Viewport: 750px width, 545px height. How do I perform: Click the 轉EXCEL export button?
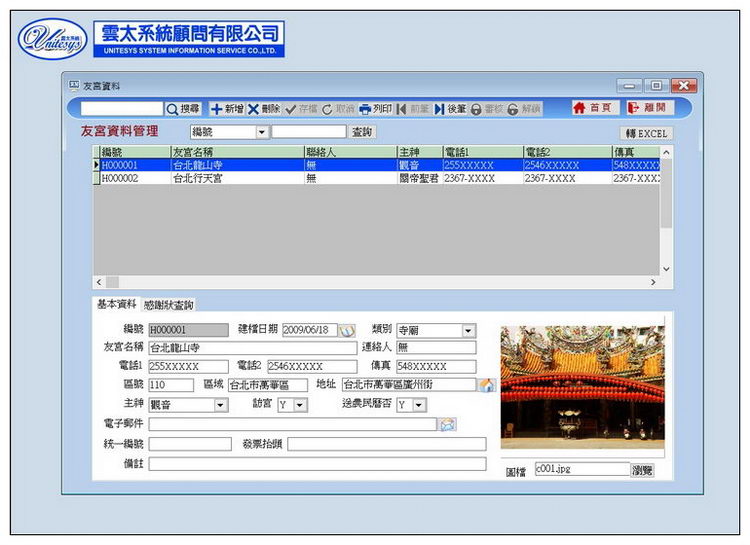646,133
